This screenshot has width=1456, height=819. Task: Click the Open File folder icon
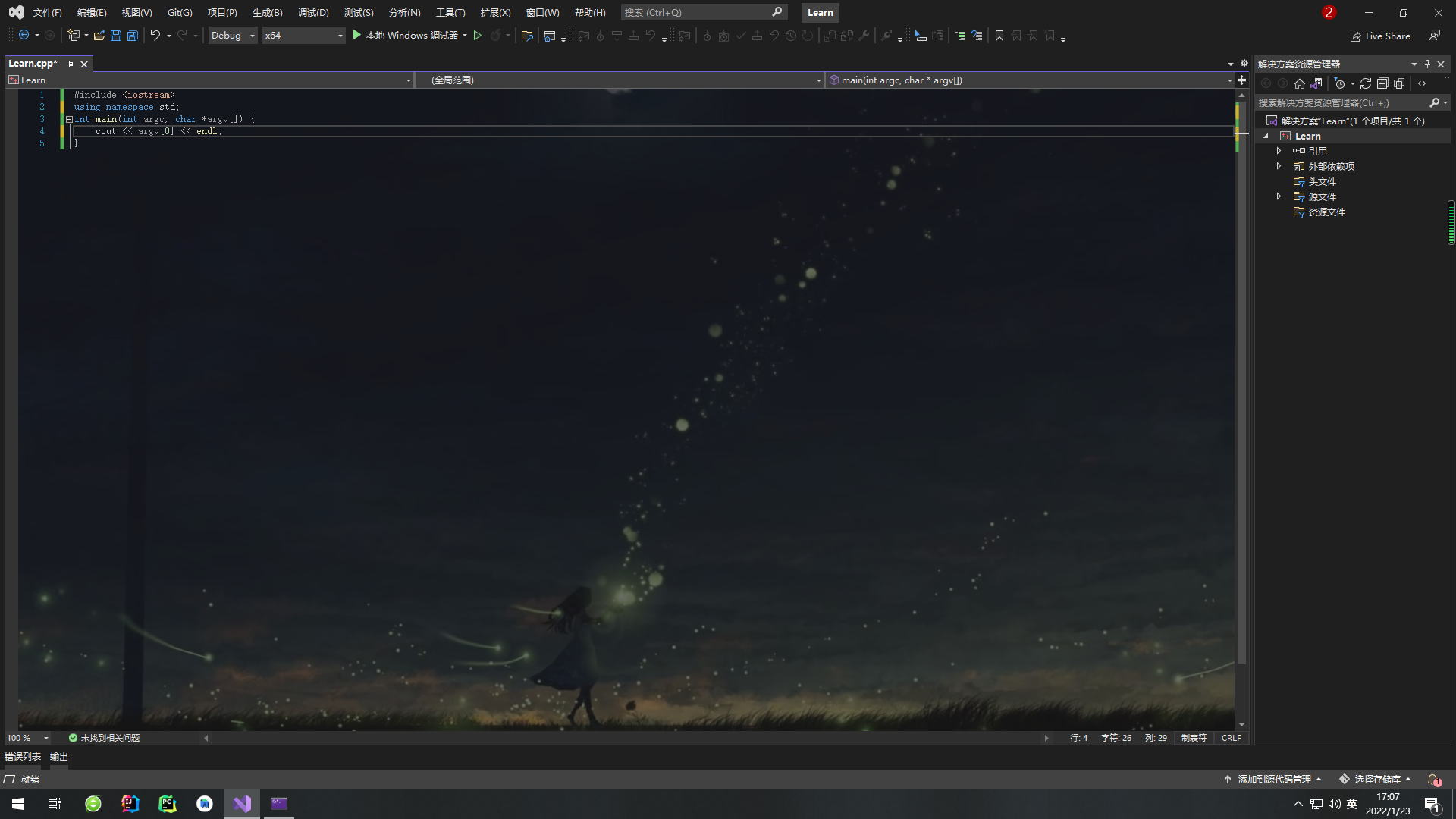(99, 36)
